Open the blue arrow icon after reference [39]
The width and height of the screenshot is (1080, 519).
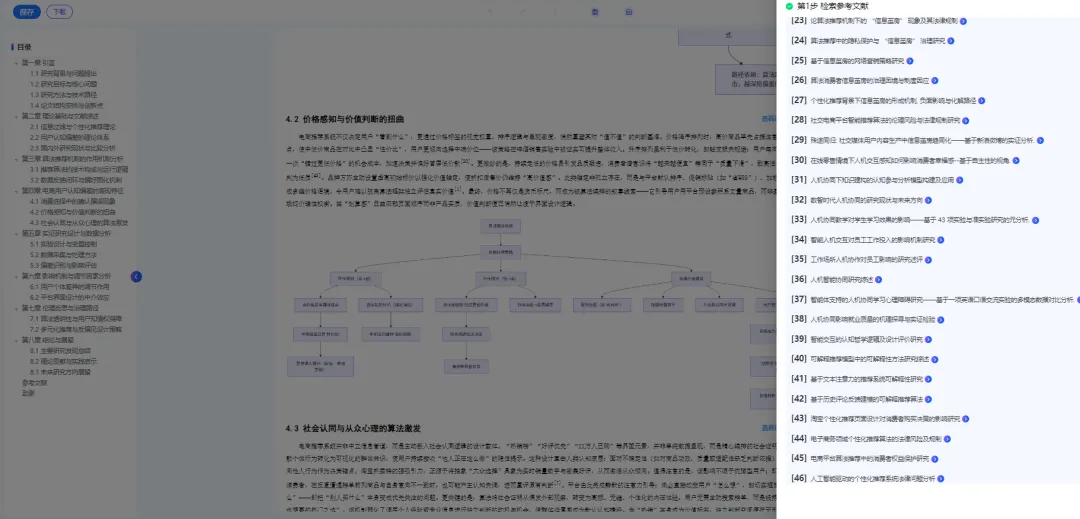click(928, 339)
